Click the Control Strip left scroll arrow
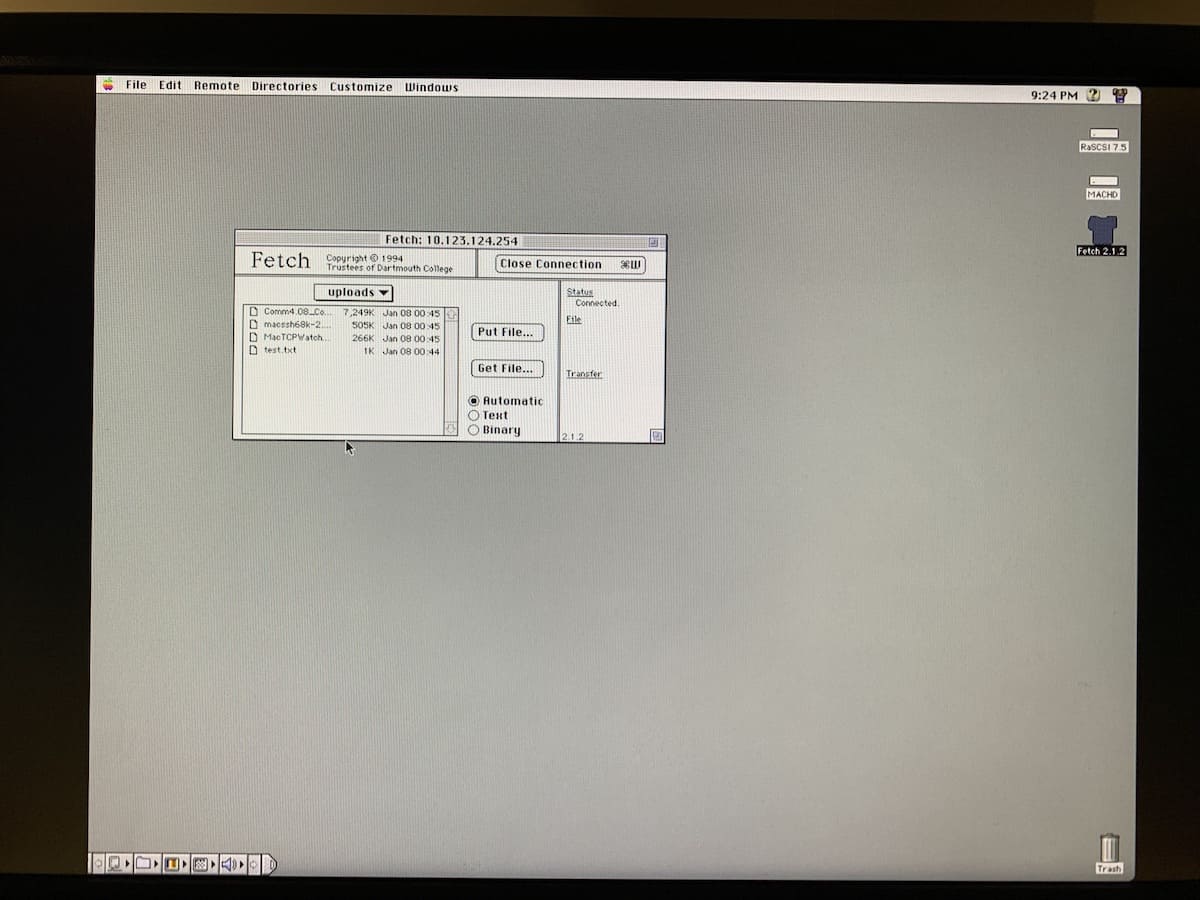Screen dimensions: 1200x900 pos(99,862)
